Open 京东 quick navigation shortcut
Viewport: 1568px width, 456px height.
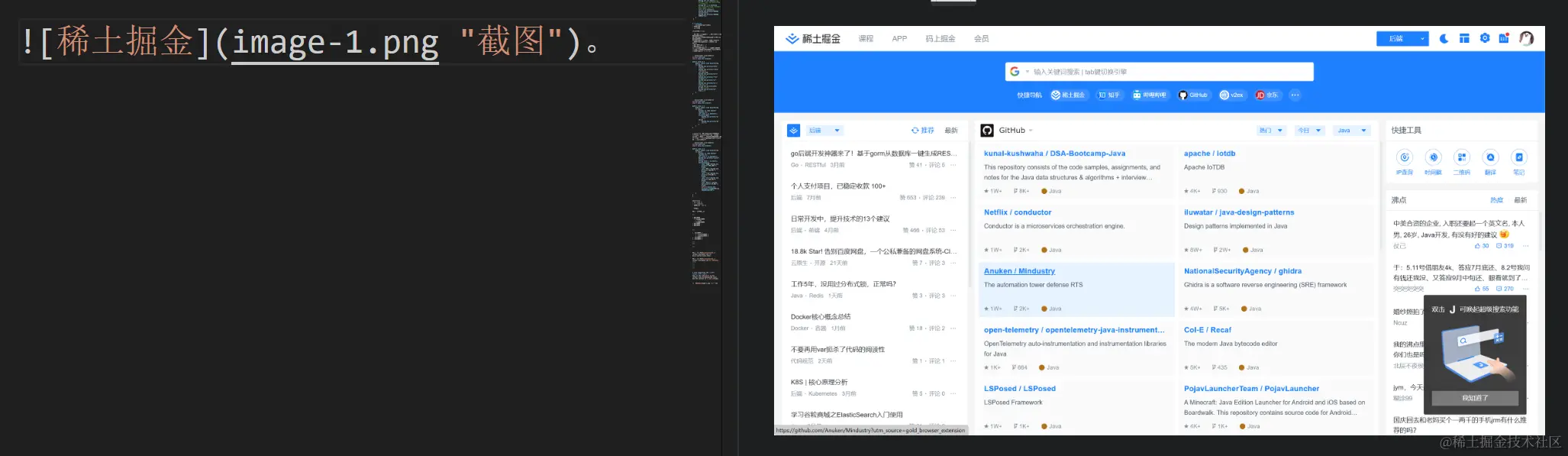point(1267,95)
